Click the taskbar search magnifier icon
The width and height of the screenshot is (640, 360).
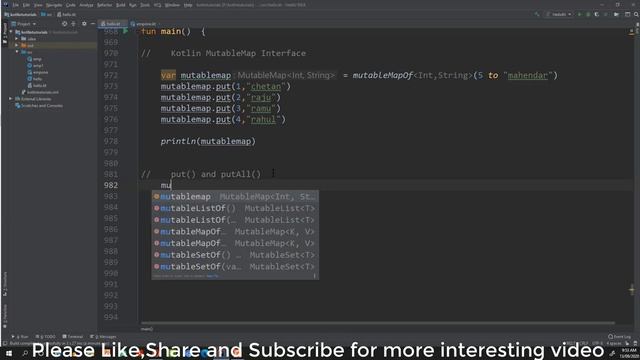pos(25,353)
